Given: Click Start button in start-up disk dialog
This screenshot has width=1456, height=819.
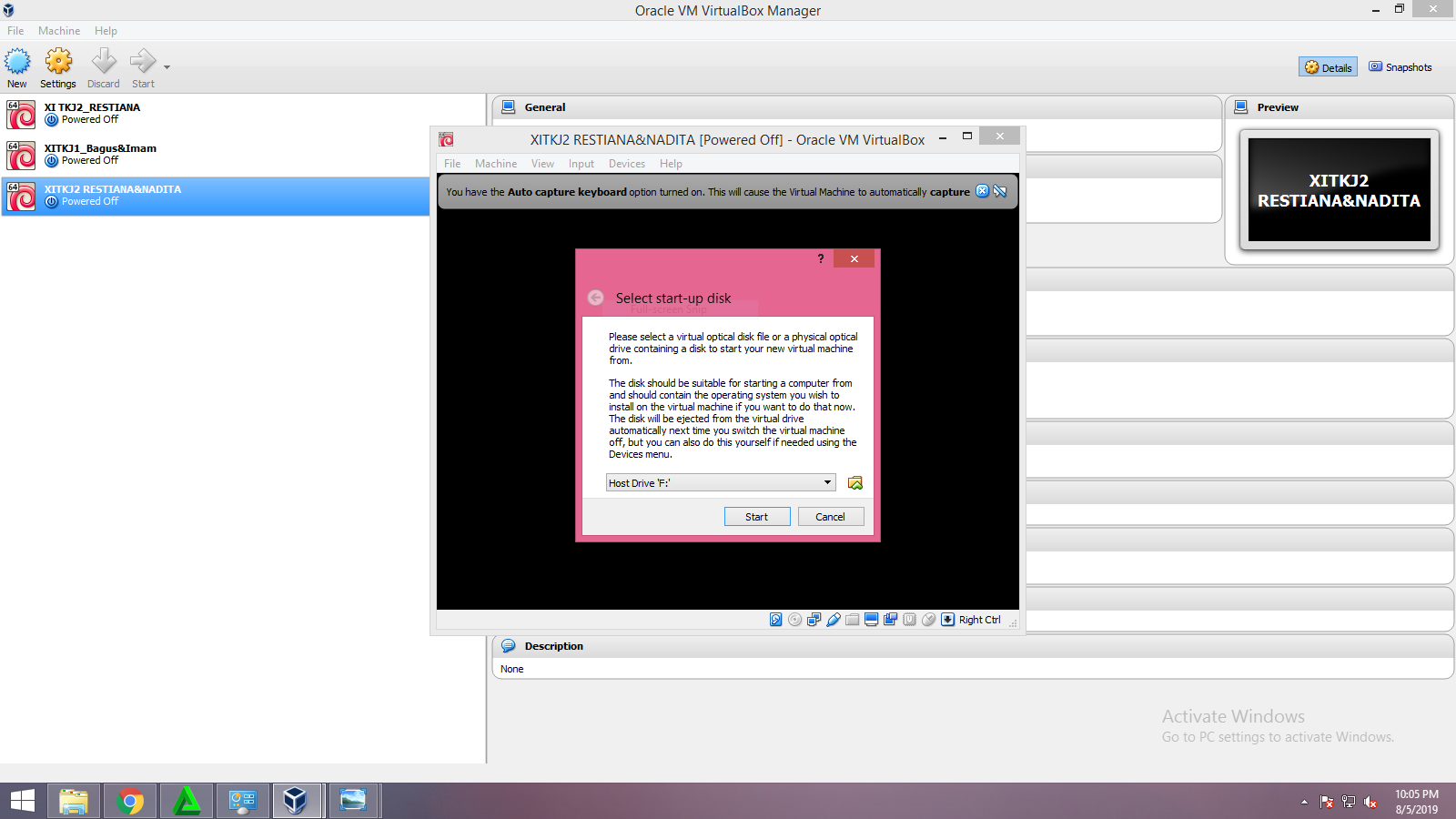Looking at the screenshot, I should click(757, 517).
